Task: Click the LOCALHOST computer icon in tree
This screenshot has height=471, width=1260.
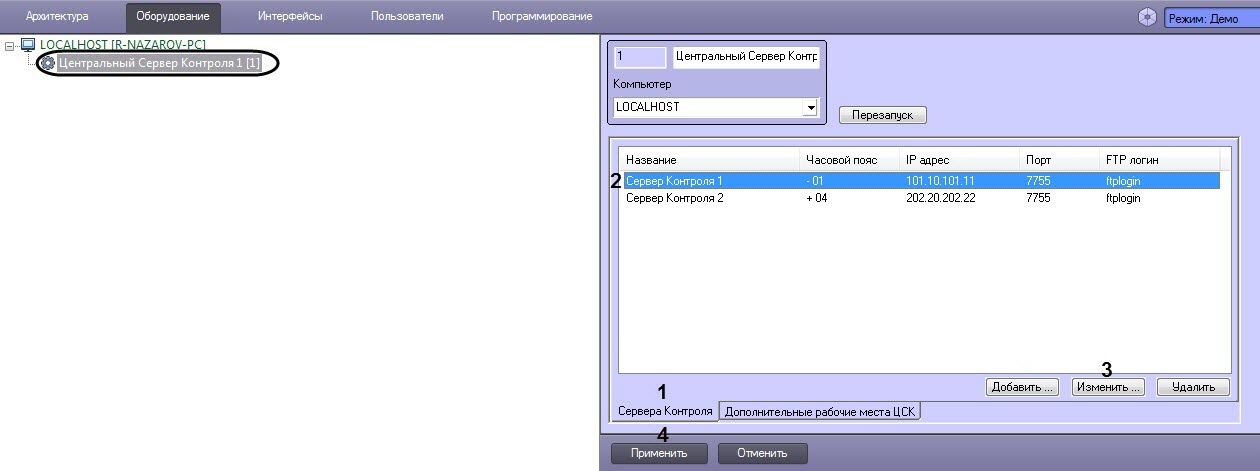Action: [x=28, y=45]
